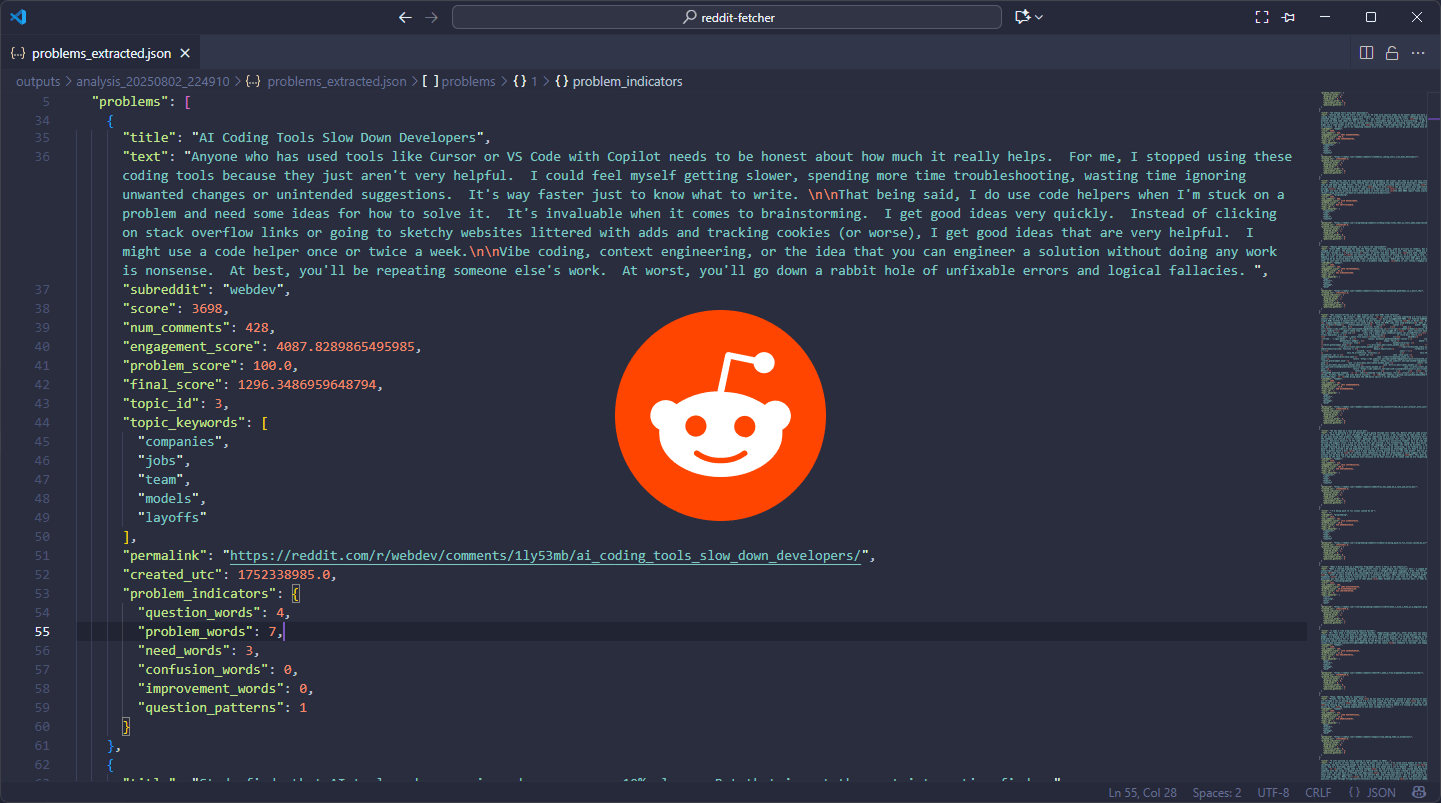The image size is (1441, 803).
Task: Click the pin icon in title bar
Action: [1288, 17]
